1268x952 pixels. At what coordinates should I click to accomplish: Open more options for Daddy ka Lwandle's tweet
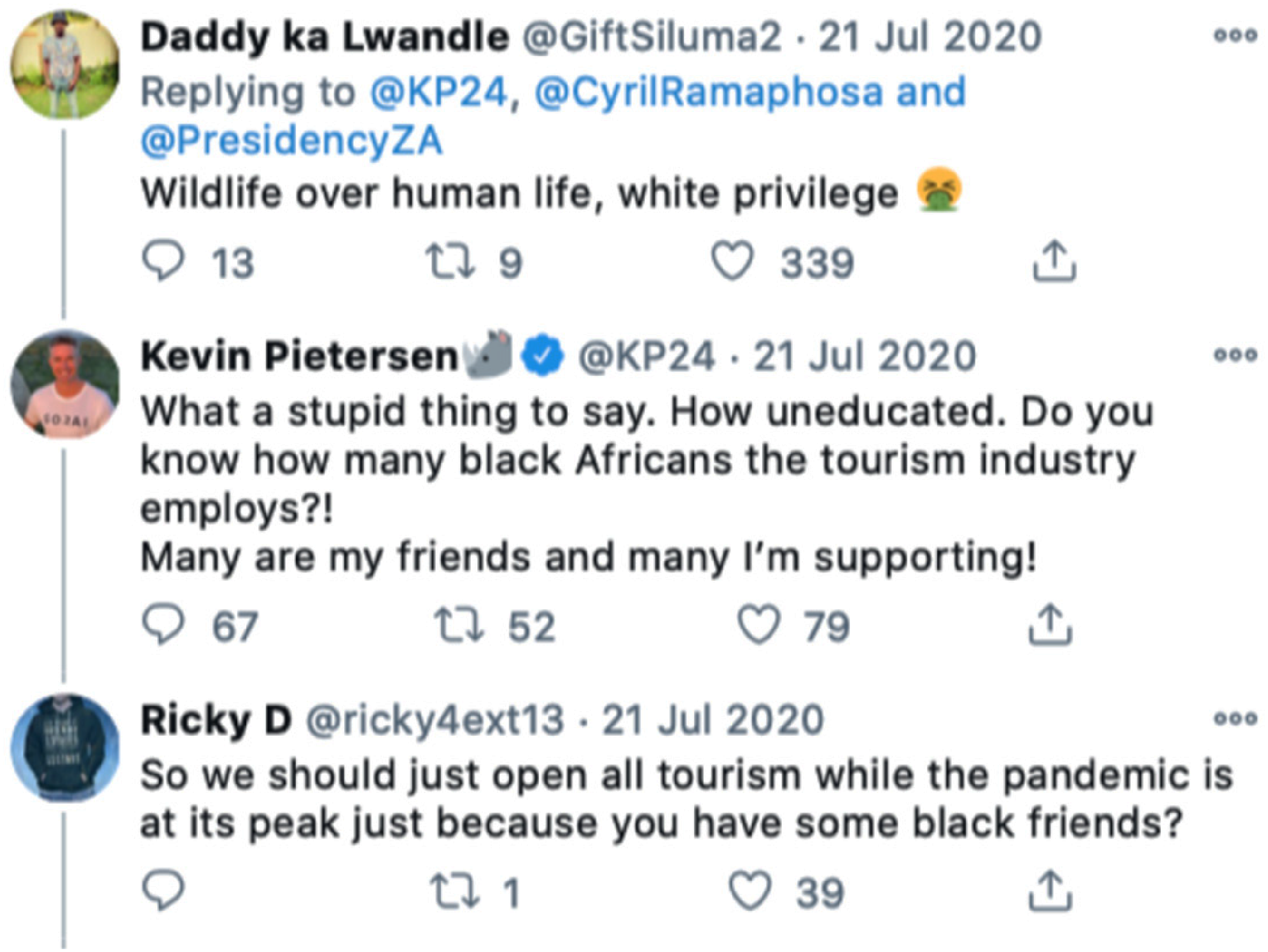tap(1235, 36)
